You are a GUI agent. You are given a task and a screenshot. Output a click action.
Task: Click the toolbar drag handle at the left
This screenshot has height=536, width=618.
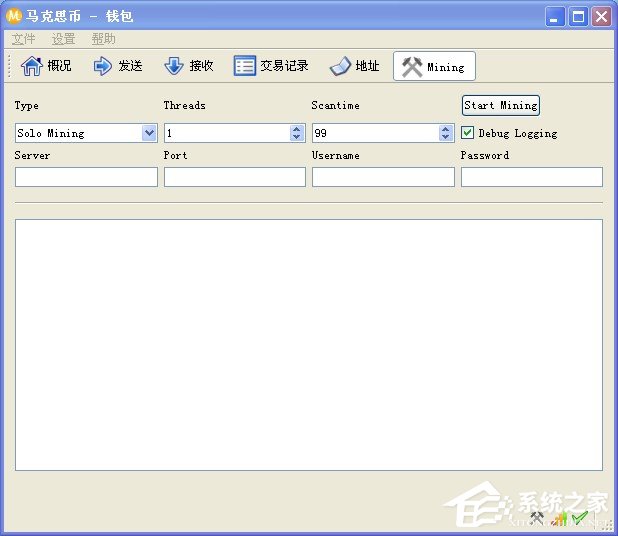click(9, 66)
